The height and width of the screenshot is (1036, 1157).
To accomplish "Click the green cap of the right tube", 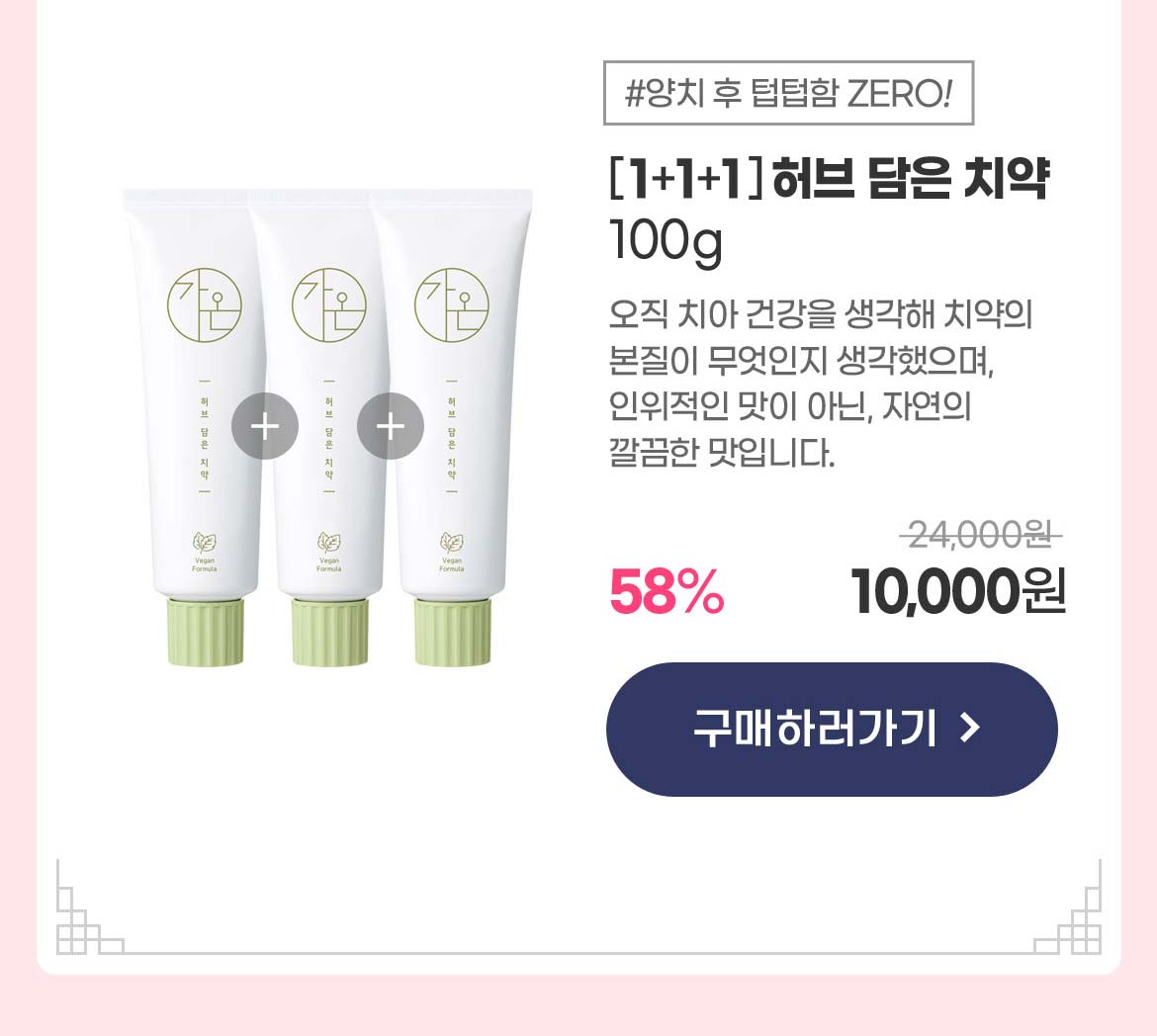I will pos(452,632).
